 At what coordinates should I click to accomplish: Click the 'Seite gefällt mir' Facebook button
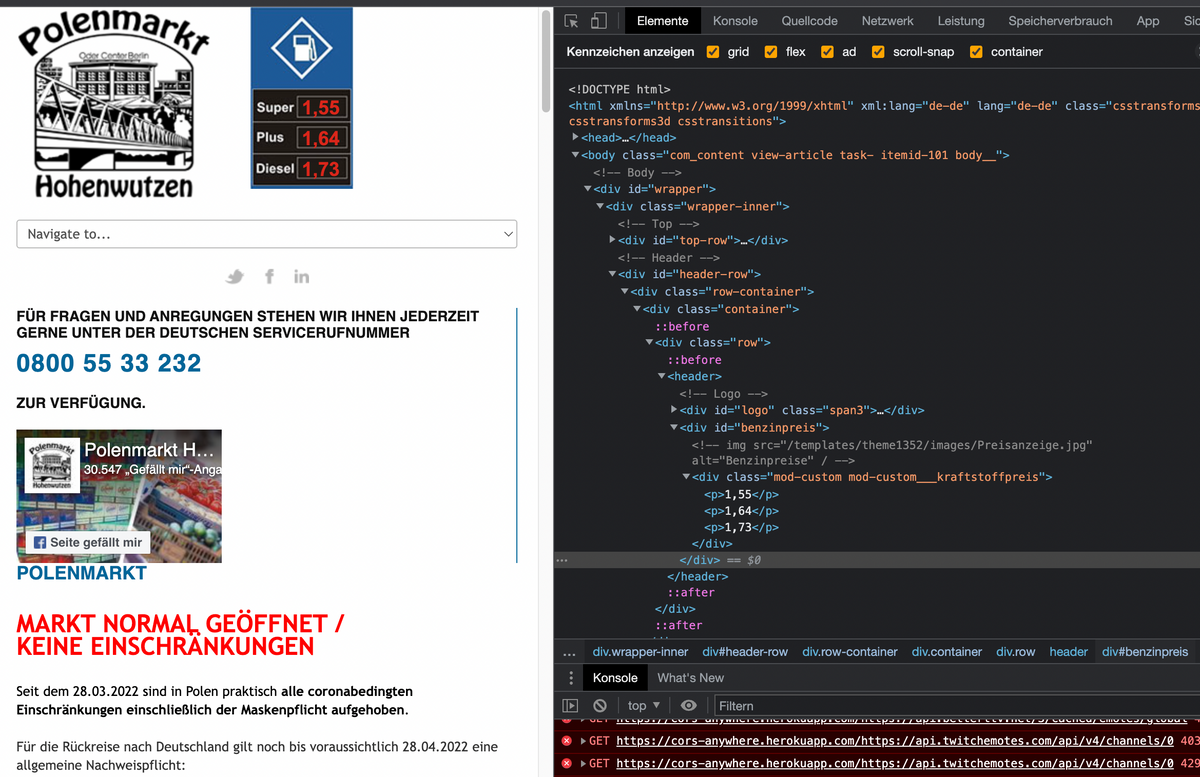coord(87,542)
